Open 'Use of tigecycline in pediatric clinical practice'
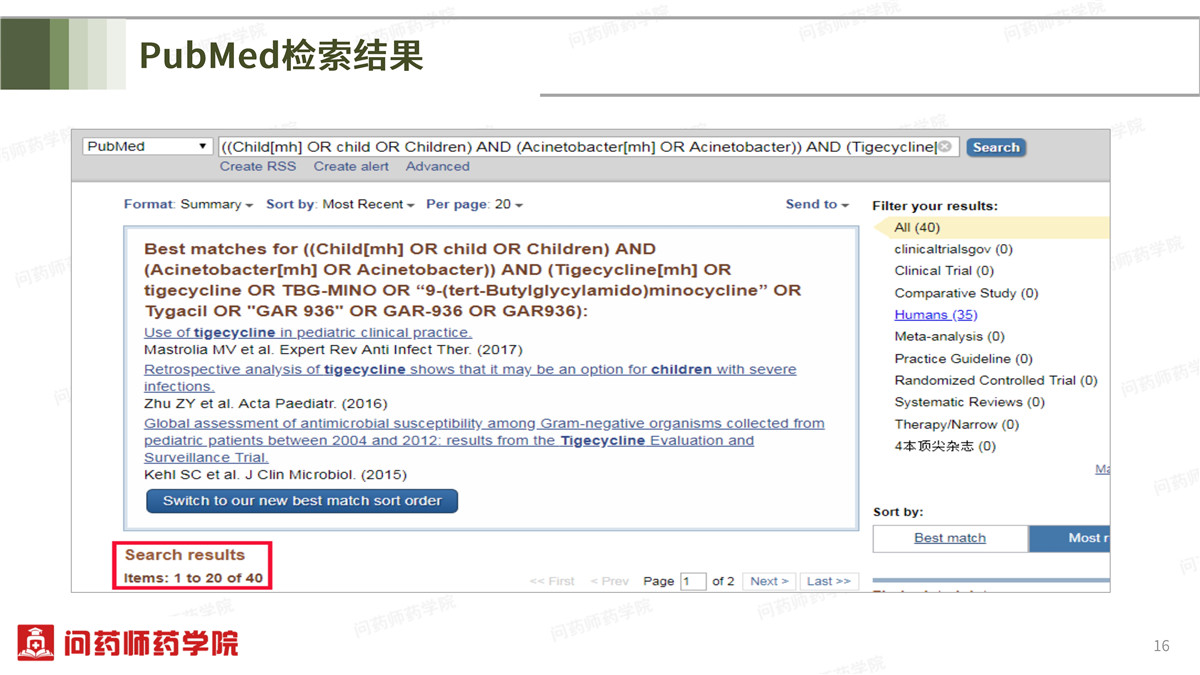Viewport: 1200px width, 675px height. pyautogui.click(x=308, y=332)
